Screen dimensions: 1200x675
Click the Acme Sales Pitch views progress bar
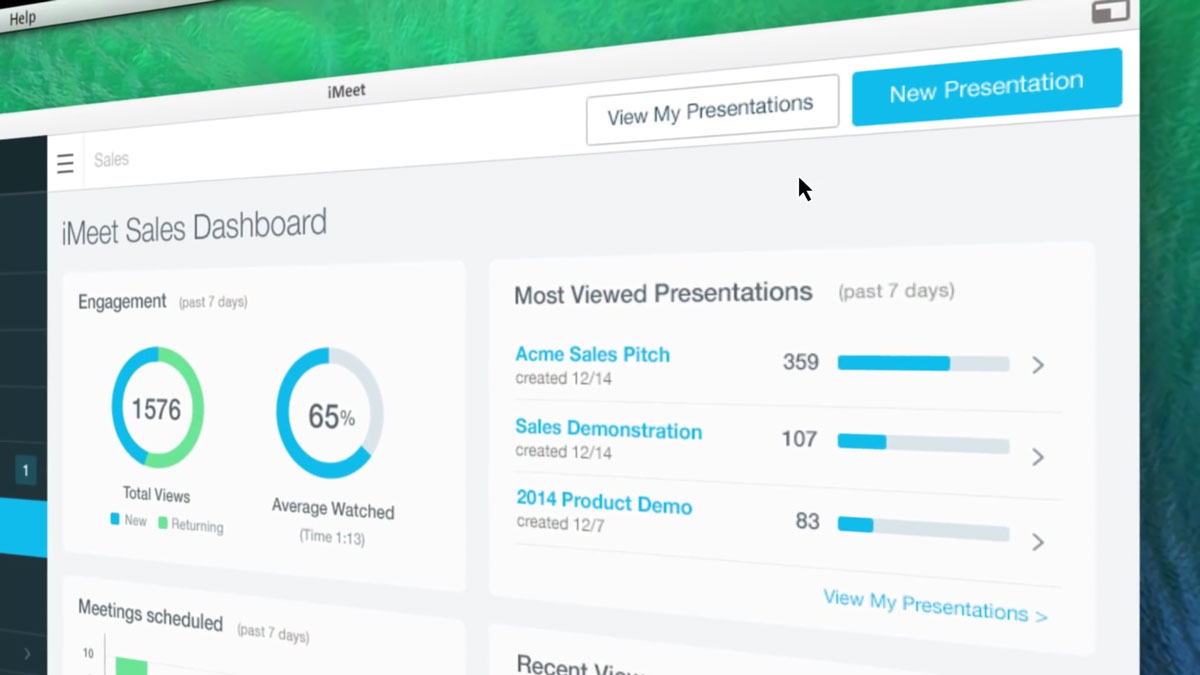click(x=923, y=363)
